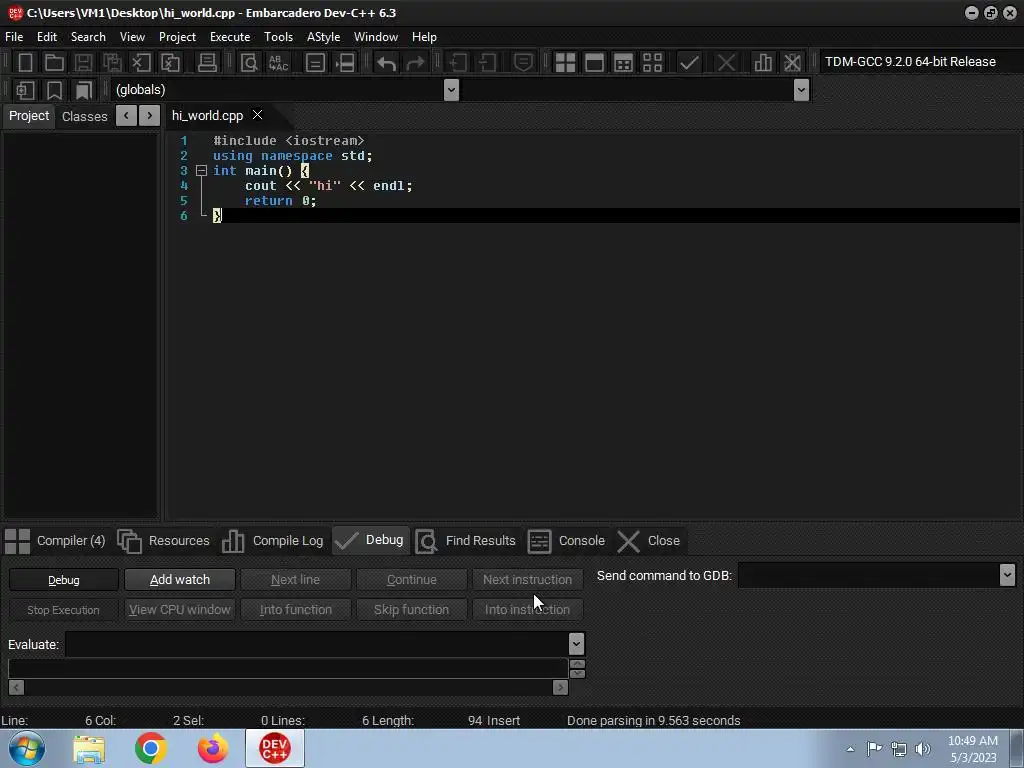Click the Skip function button

(x=411, y=609)
